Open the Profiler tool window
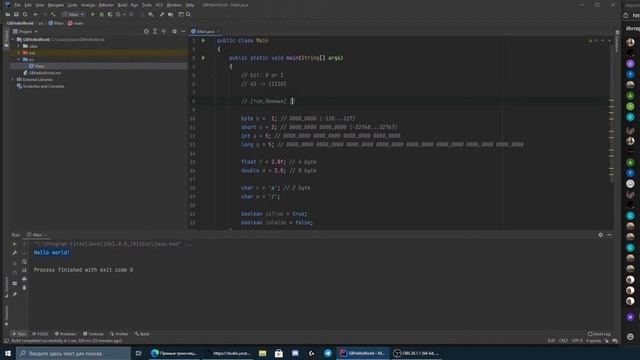Screen dimensions: 640x360 click(119, 334)
